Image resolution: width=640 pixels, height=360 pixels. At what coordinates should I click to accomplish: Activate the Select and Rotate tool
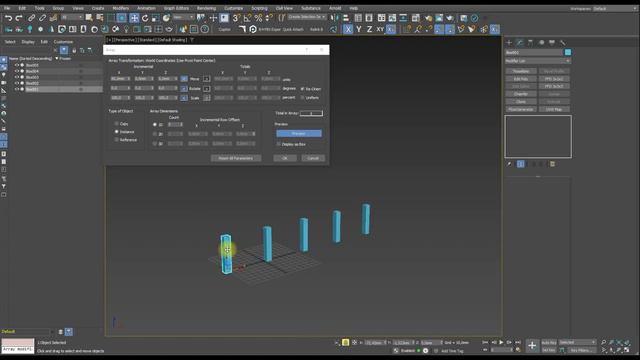(x=145, y=18)
